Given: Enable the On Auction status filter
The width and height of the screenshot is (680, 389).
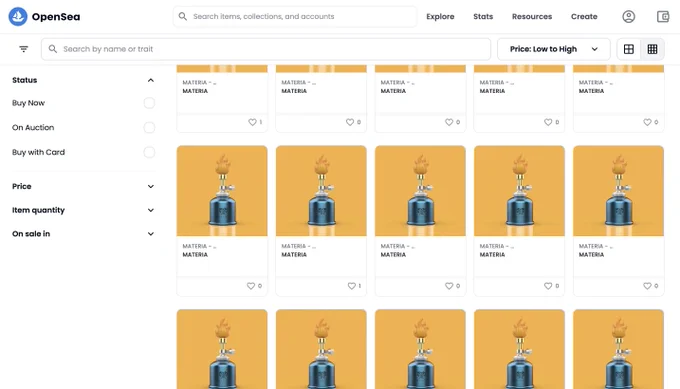Looking at the screenshot, I should pos(149,127).
